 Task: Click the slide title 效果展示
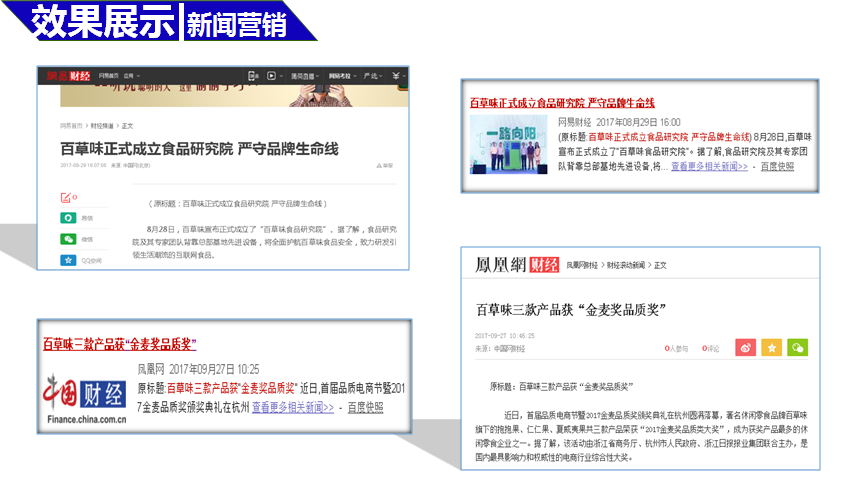pos(104,21)
